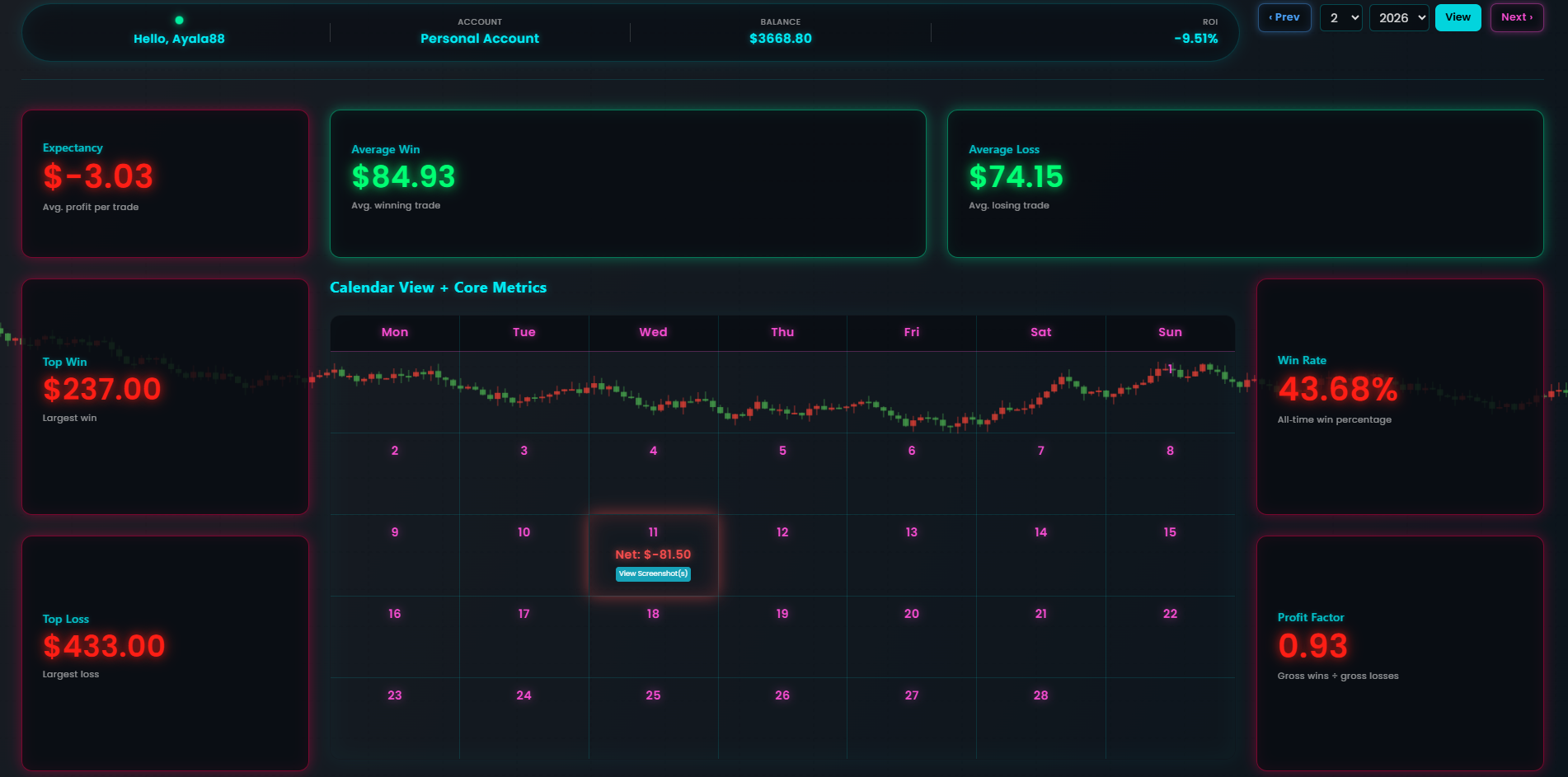Open View Screenshot(s) on day 11

click(x=653, y=573)
